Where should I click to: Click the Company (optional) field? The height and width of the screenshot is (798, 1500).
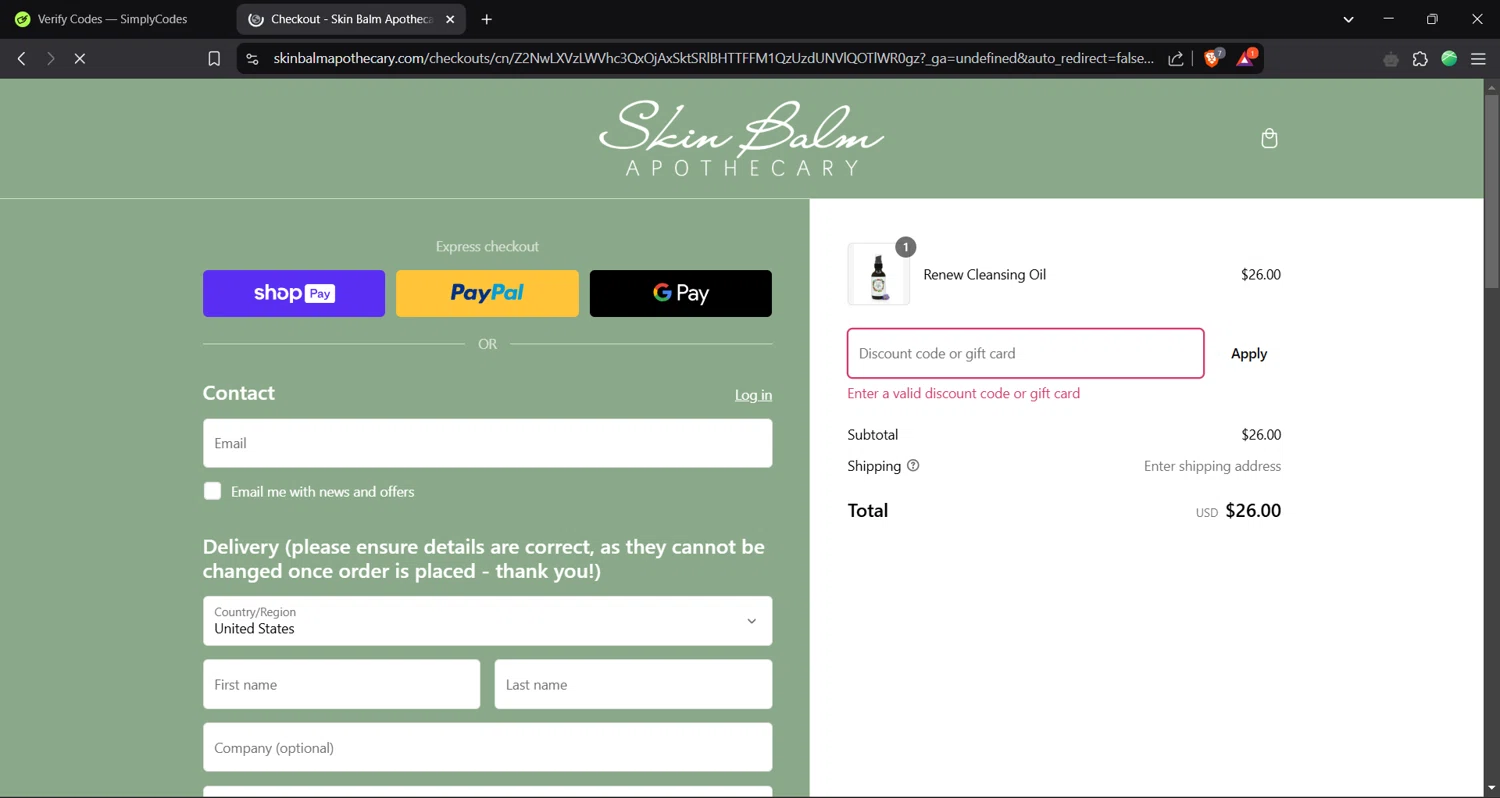click(487, 748)
